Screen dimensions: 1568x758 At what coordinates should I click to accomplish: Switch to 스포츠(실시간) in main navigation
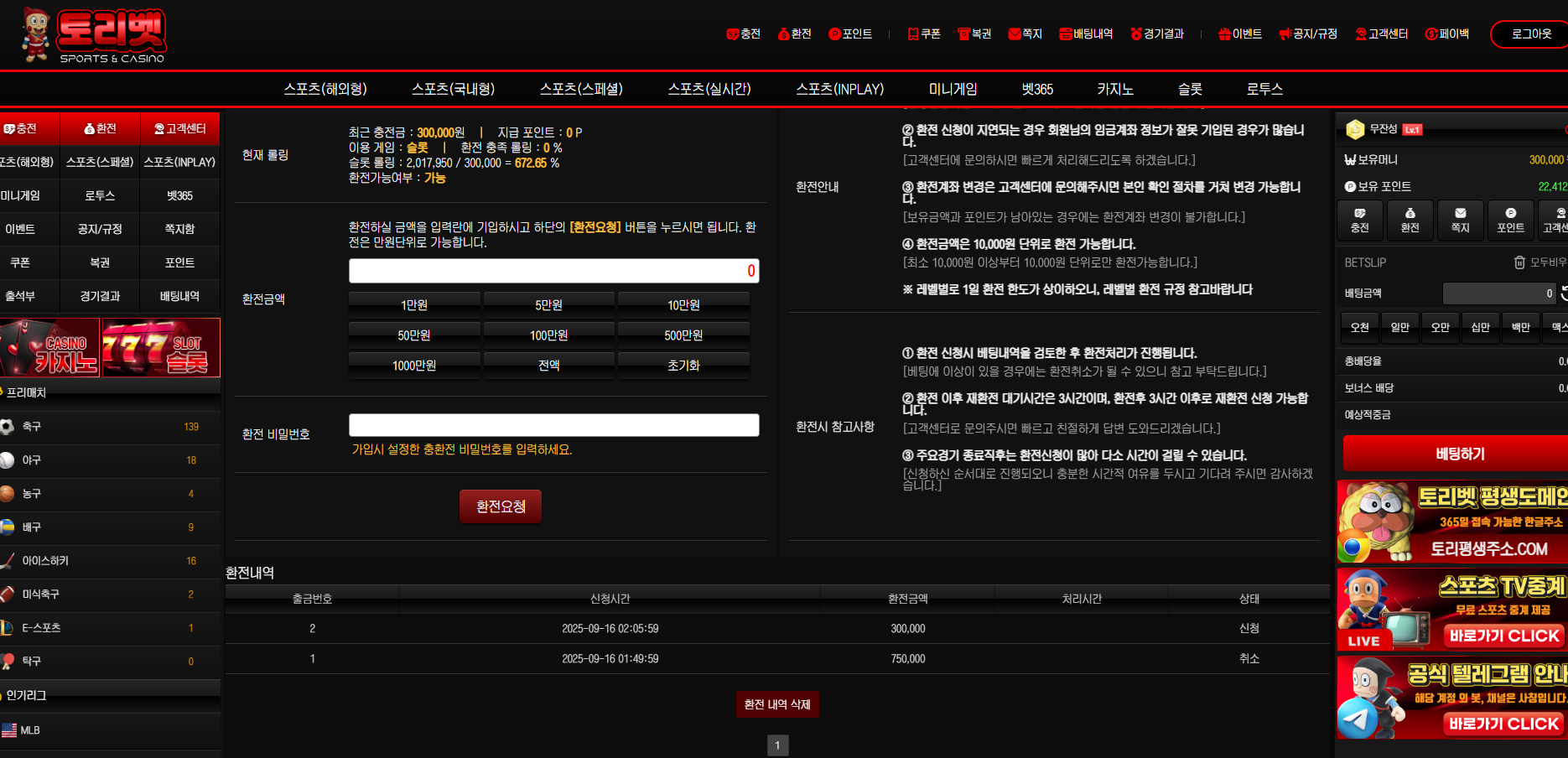[709, 89]
